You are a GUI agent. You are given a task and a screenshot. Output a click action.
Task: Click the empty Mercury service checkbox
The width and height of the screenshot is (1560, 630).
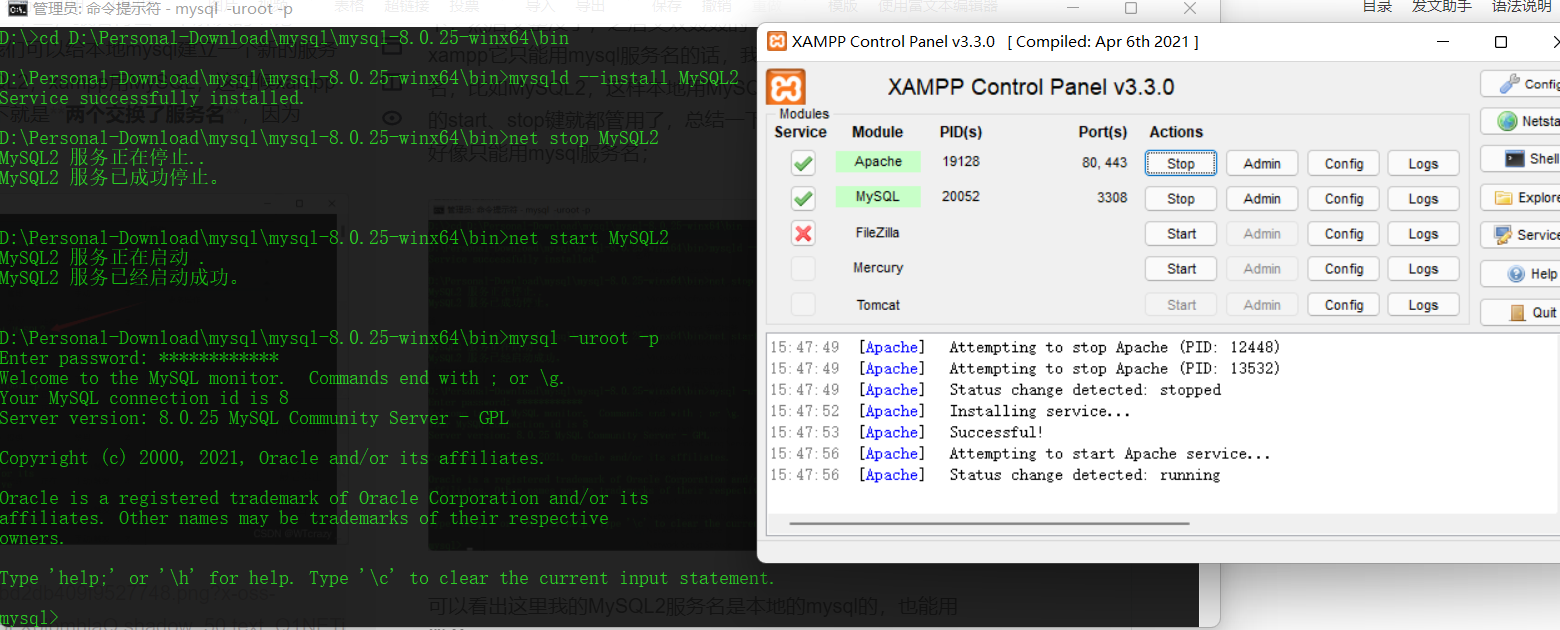803,269
